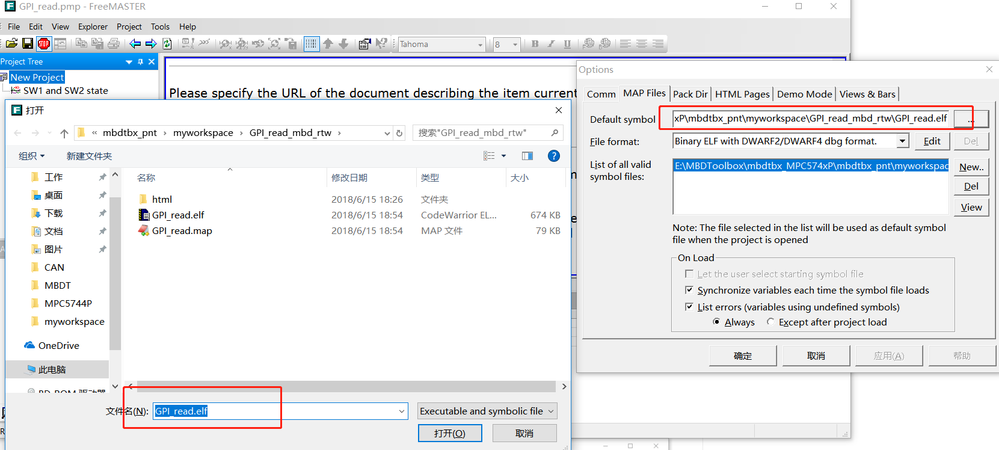Click the Save project floppy icon
Screen dimensions: 999x450
pyautogui.click(x=27, y=44)
